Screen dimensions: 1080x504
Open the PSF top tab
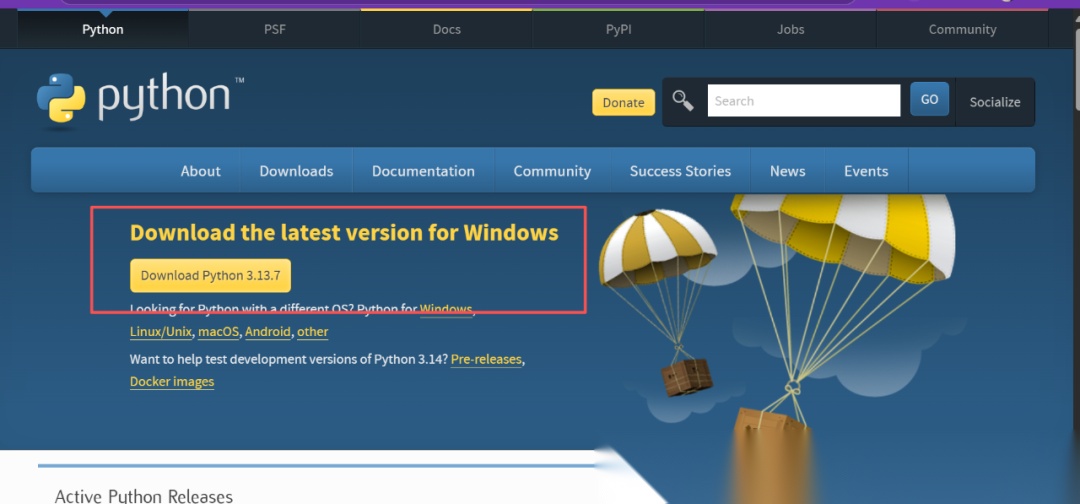click(x=274, y=30)
